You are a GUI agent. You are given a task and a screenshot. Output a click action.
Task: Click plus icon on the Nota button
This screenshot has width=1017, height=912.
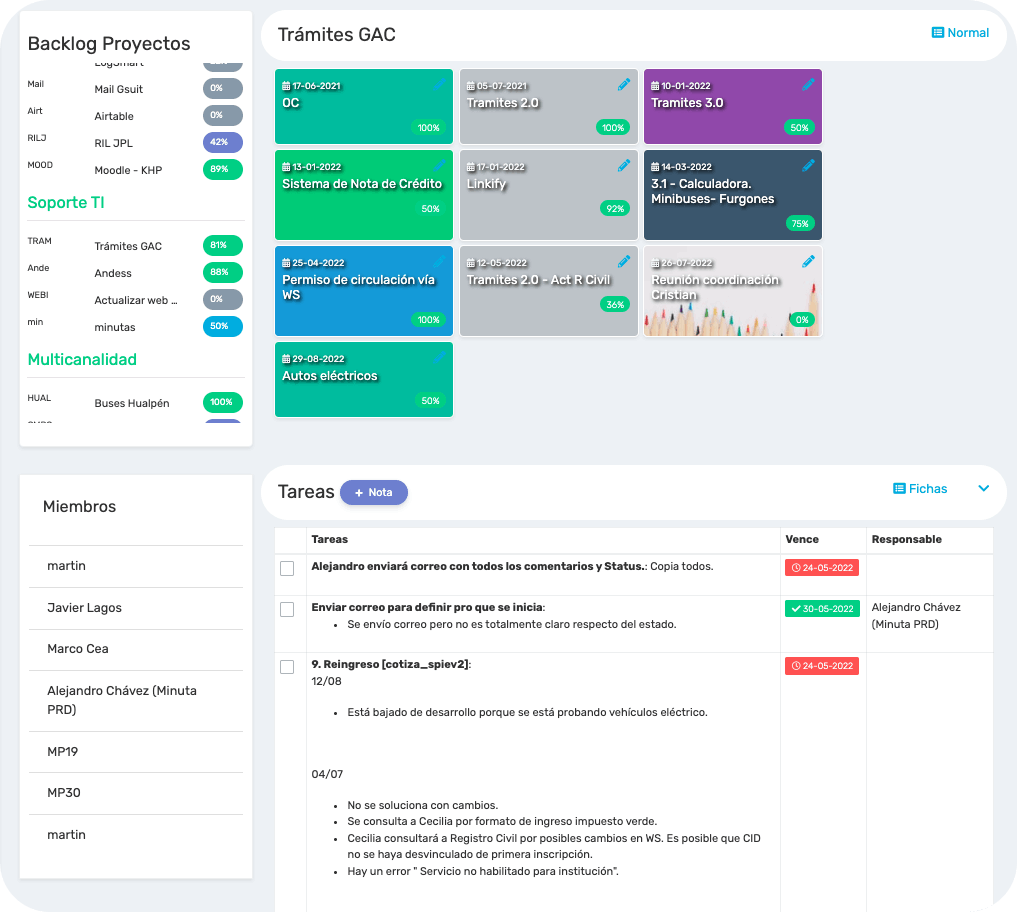359,493
